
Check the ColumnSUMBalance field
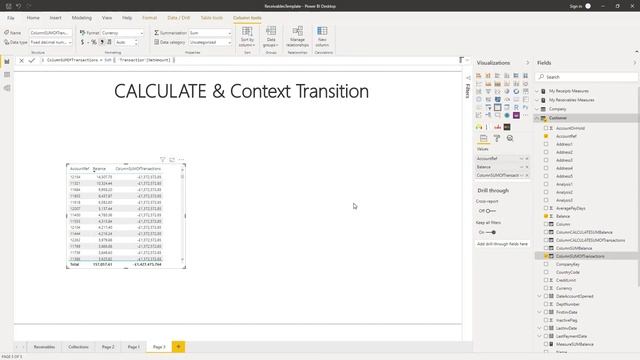[x=546, y=248]
